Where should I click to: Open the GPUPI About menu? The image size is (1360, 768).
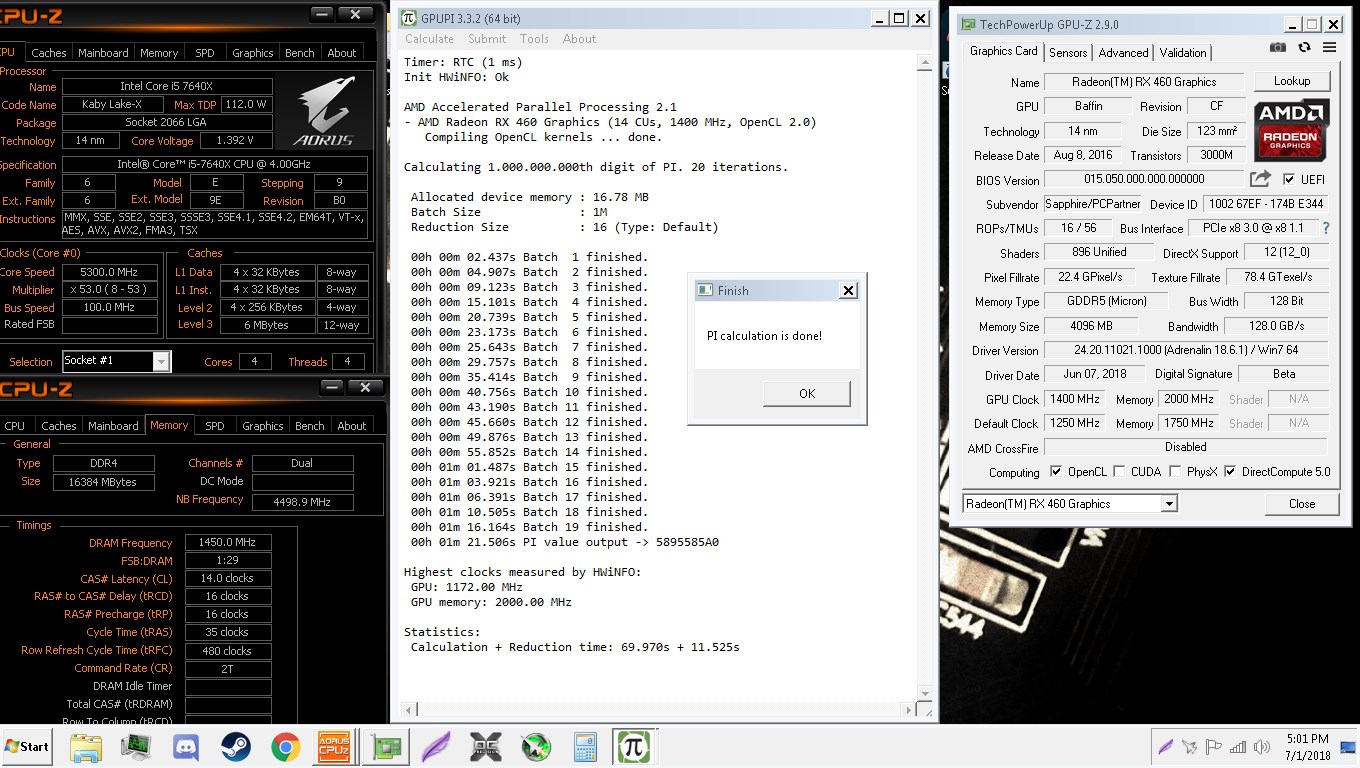579,39
